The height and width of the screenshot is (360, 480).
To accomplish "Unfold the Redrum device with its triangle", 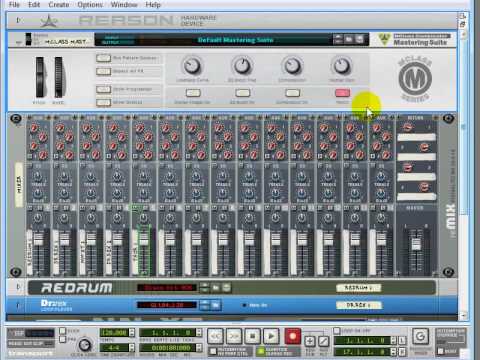I will tap(18, 287).
